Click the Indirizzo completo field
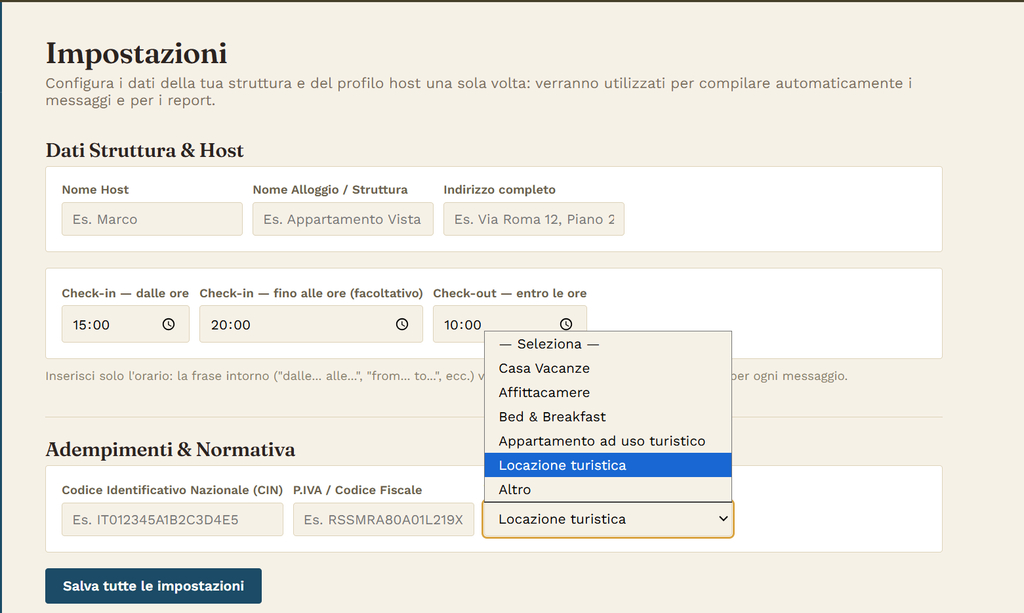 point(534,219)
